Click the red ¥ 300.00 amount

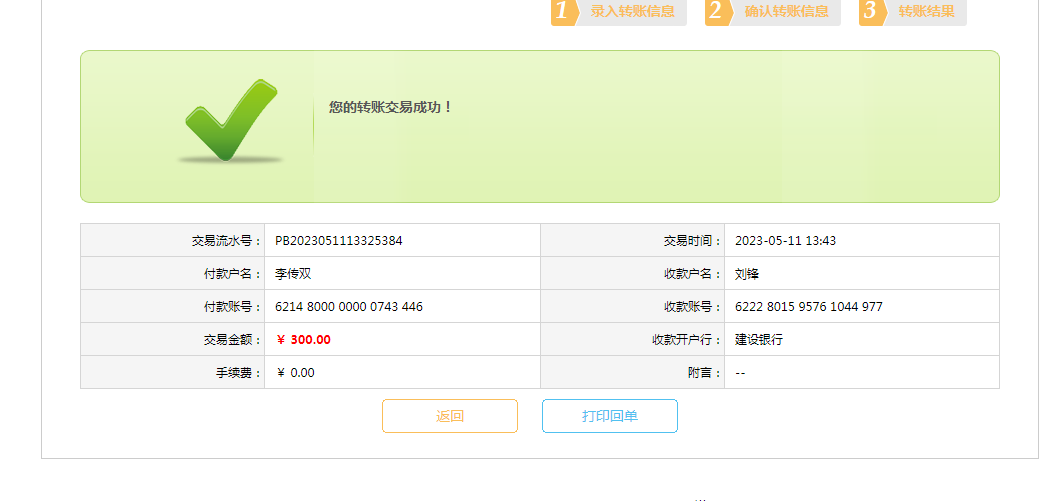click(303, 340)
